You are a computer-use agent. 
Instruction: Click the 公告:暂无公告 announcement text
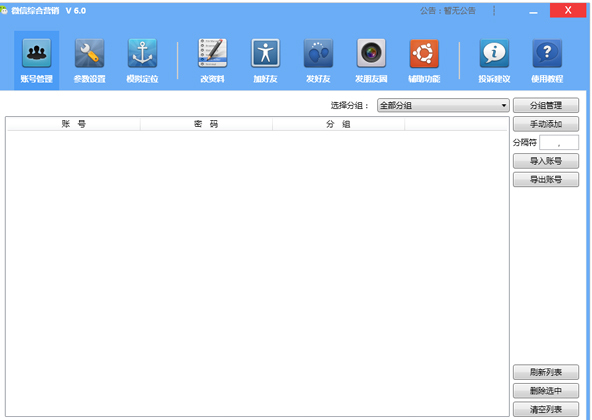pyautogui.click(x=448, y=11)
